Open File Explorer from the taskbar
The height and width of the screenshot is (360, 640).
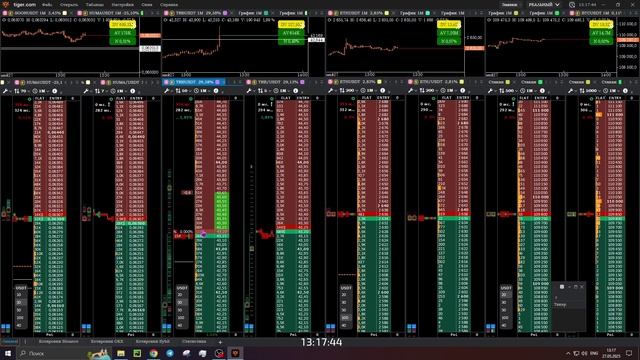click(121, 353)
